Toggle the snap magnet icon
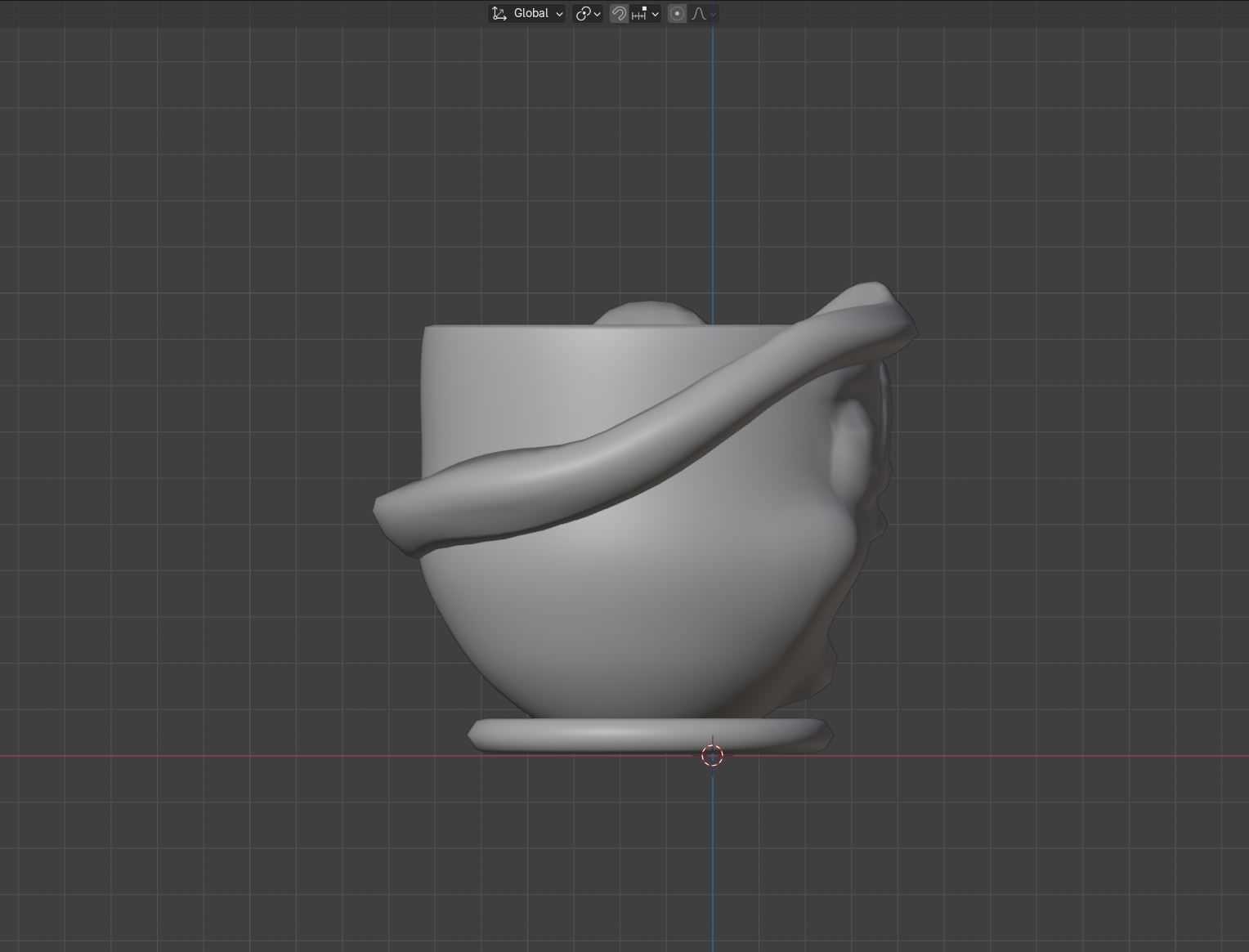This screenshot has height=952, width=1249. click(x=619, y=13)
